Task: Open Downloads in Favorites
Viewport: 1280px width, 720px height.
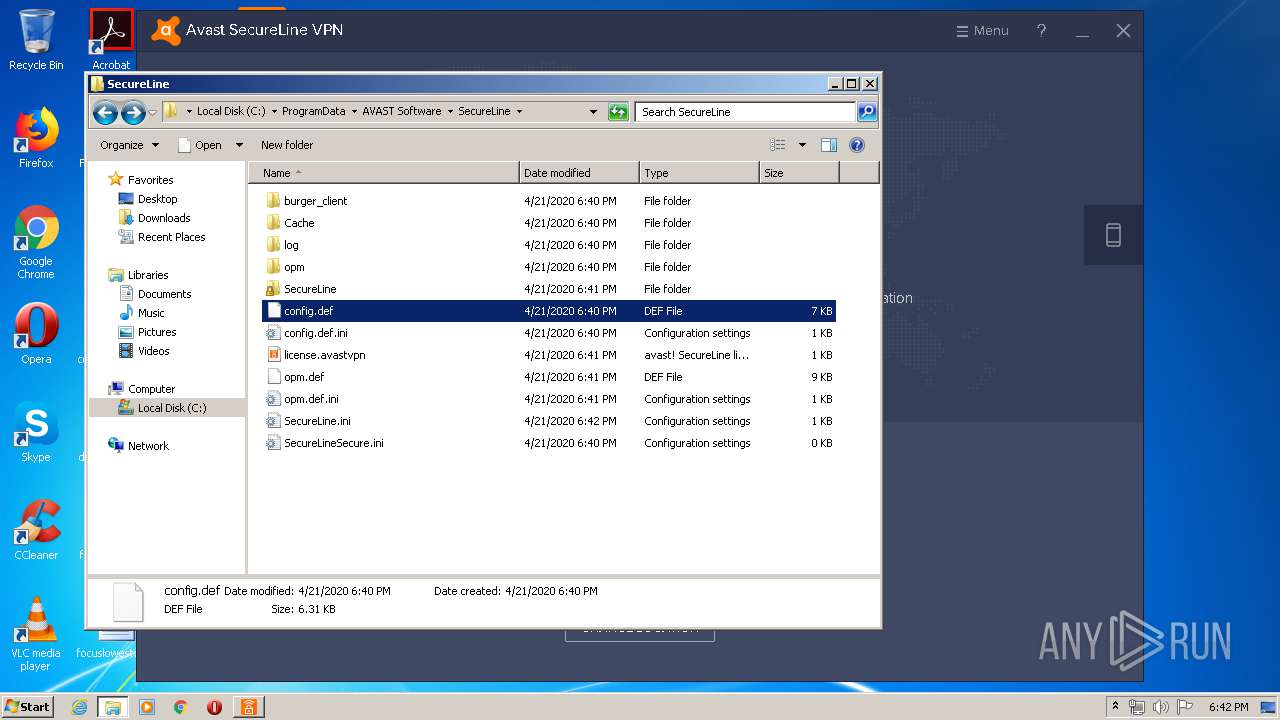Action: tap(164, 218)
